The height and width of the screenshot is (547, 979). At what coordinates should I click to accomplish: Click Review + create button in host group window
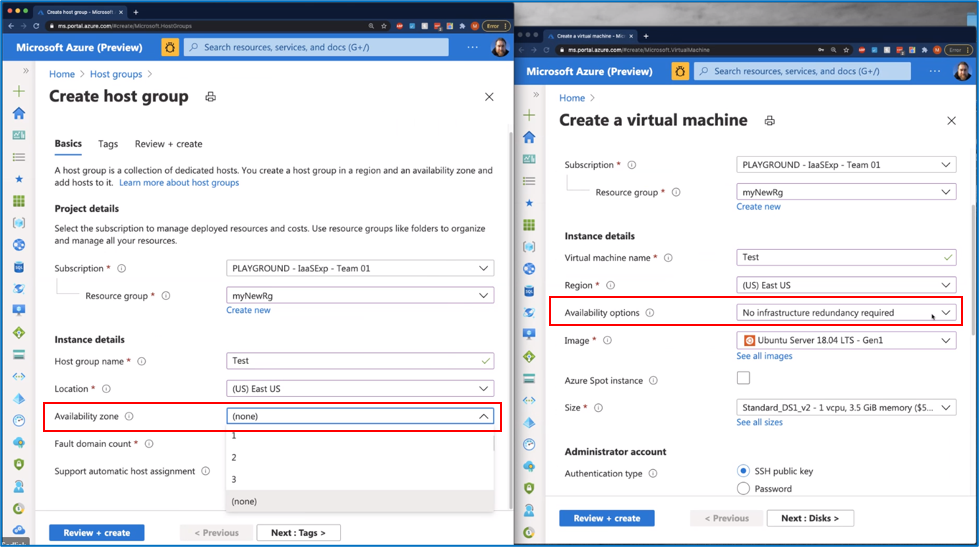point(97,533)
